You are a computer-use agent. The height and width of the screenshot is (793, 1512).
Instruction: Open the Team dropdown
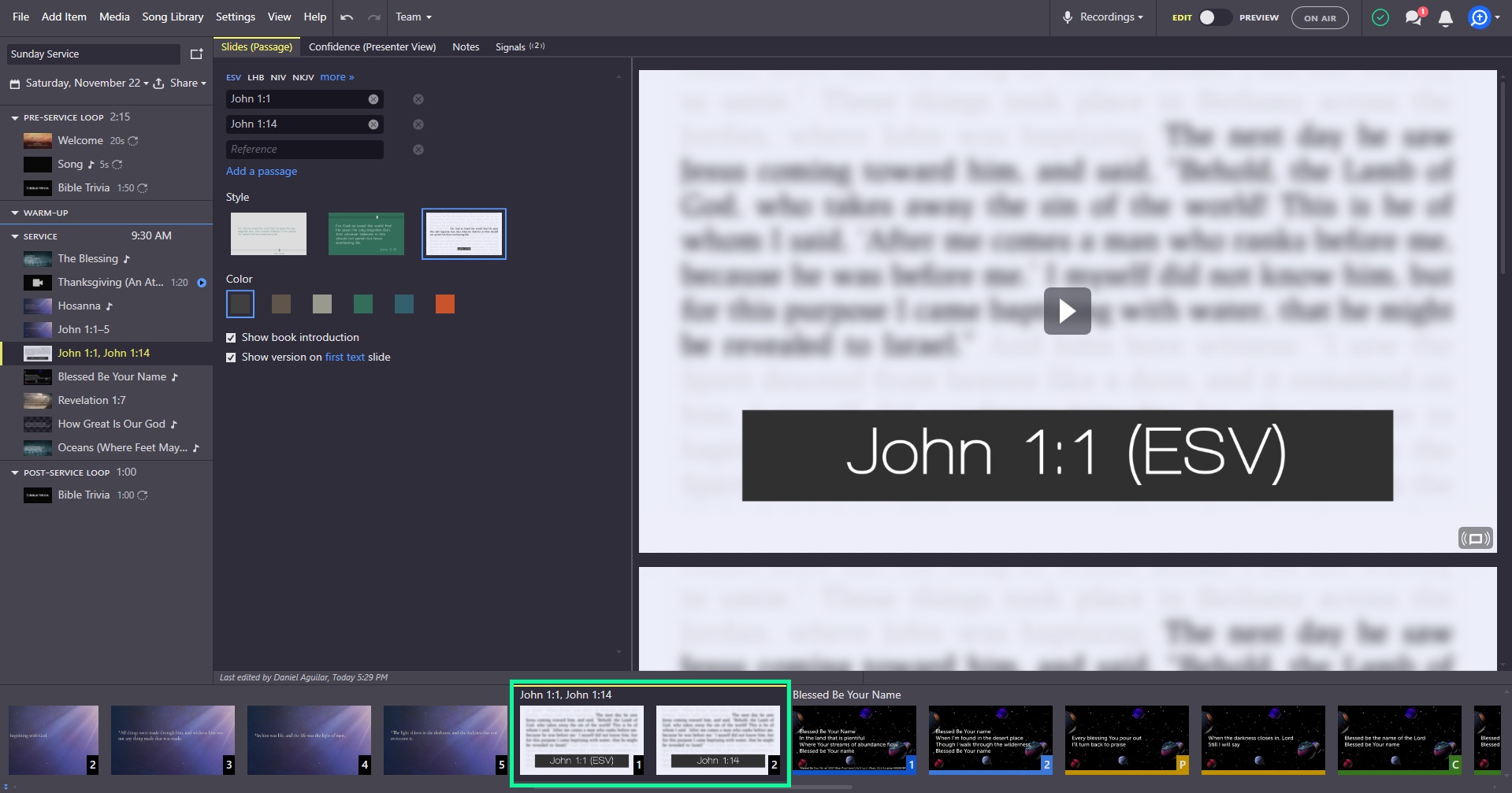(414, 17)
